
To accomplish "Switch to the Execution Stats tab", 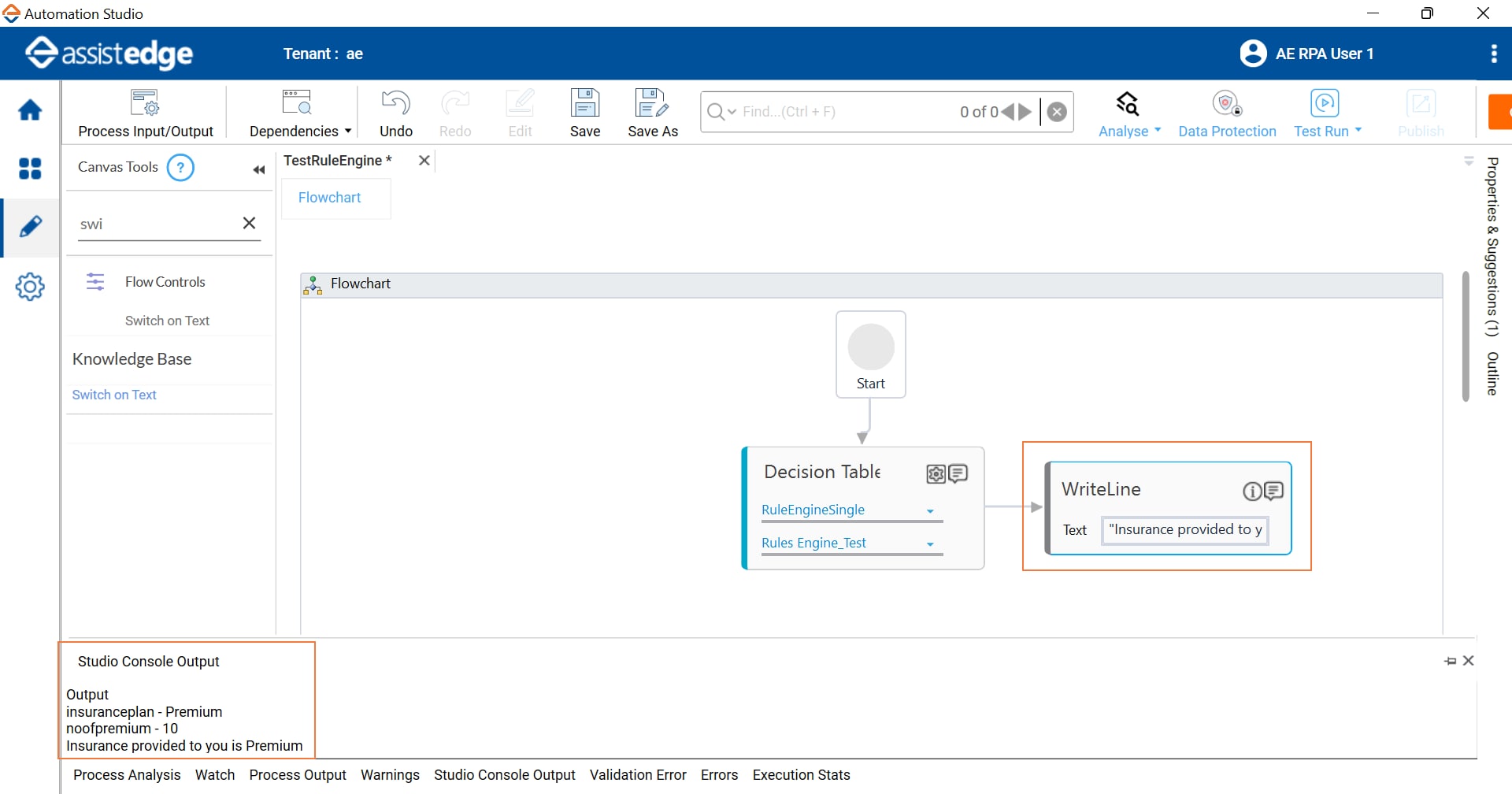I will (x=801, y=775).
